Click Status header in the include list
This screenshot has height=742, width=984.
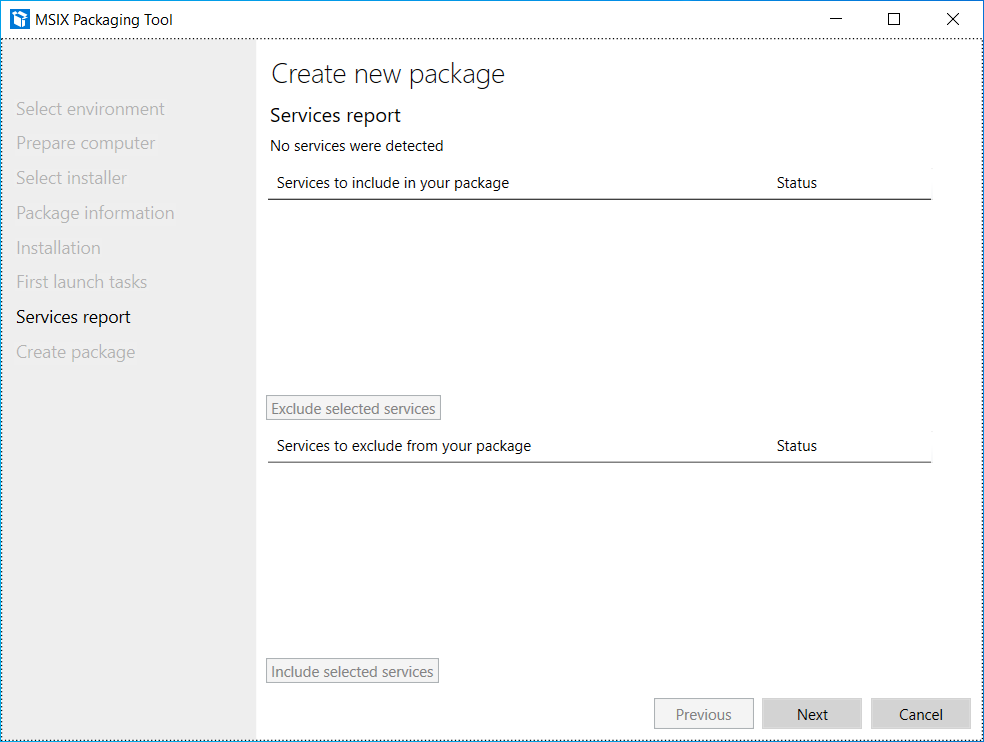point(797,183)
